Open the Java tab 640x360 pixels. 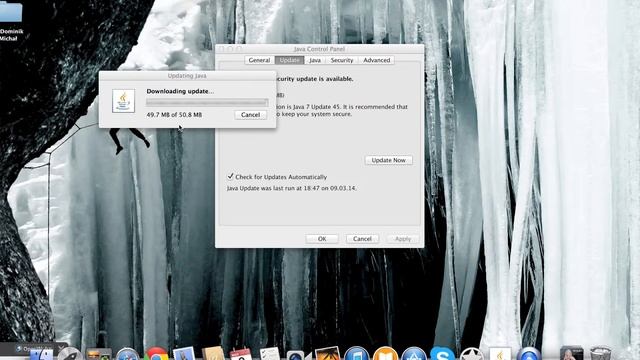coord(315,60)
